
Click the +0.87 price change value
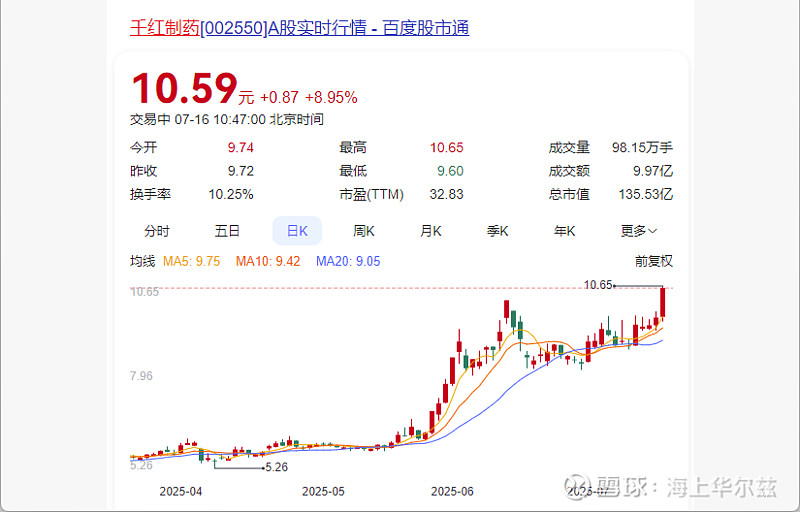click(x=279, y=97)
